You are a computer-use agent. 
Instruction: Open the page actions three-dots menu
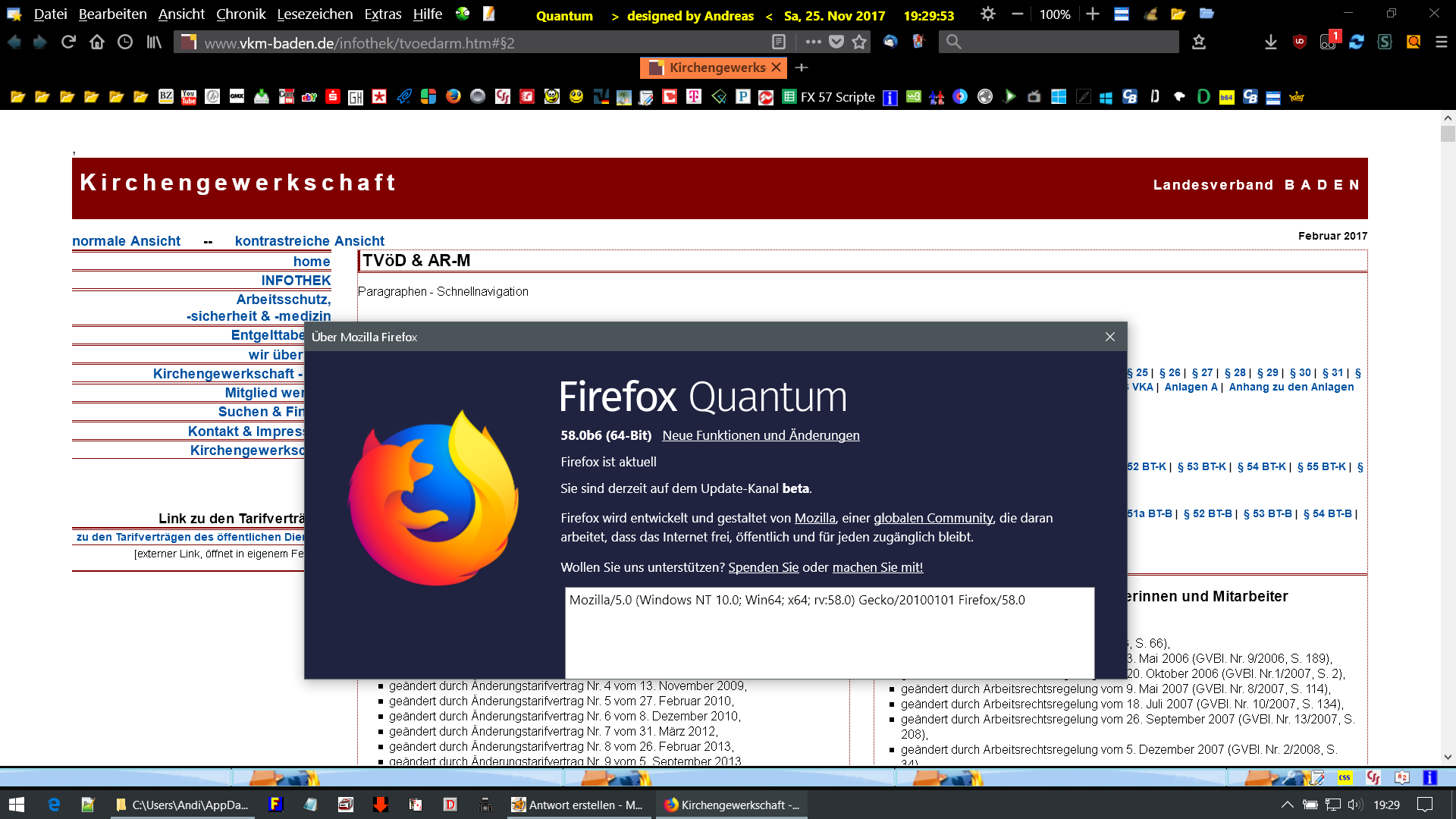point(813,42)
